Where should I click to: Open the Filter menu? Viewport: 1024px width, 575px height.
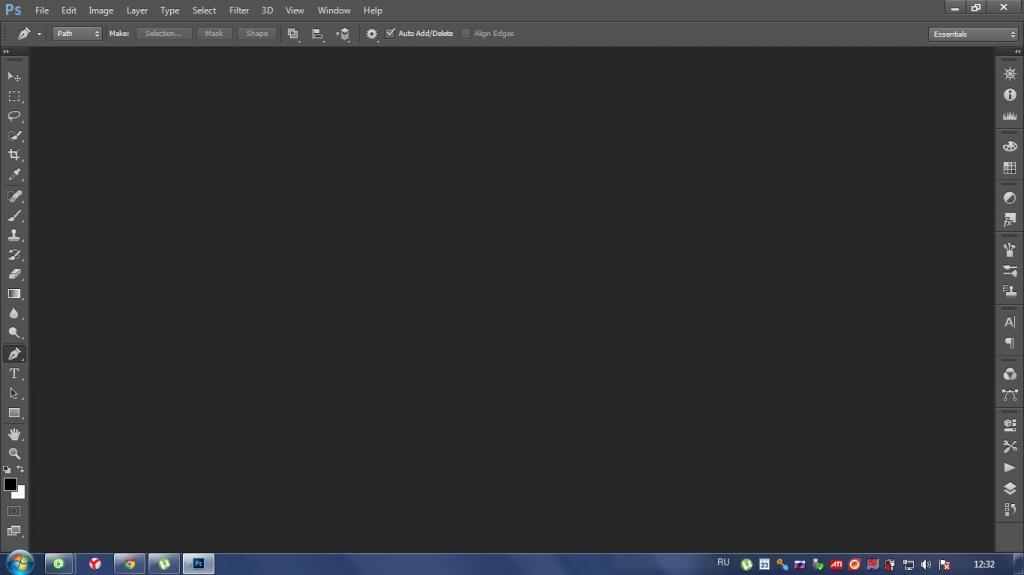coord(239,10)
